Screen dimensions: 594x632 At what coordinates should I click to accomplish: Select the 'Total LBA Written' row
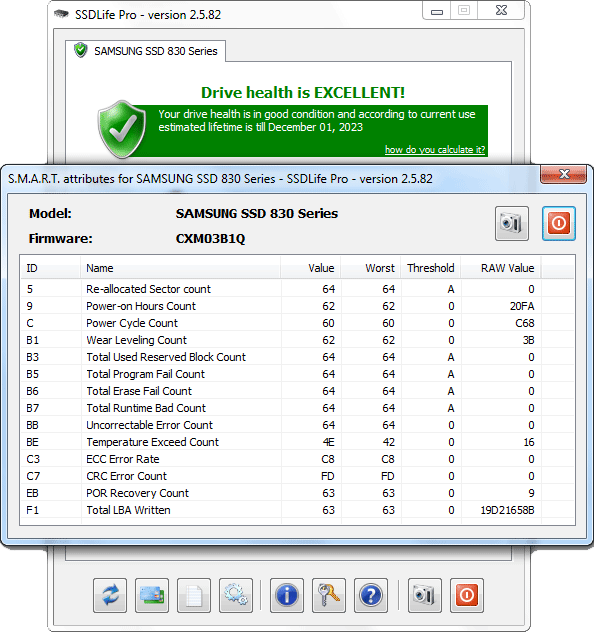297,510
